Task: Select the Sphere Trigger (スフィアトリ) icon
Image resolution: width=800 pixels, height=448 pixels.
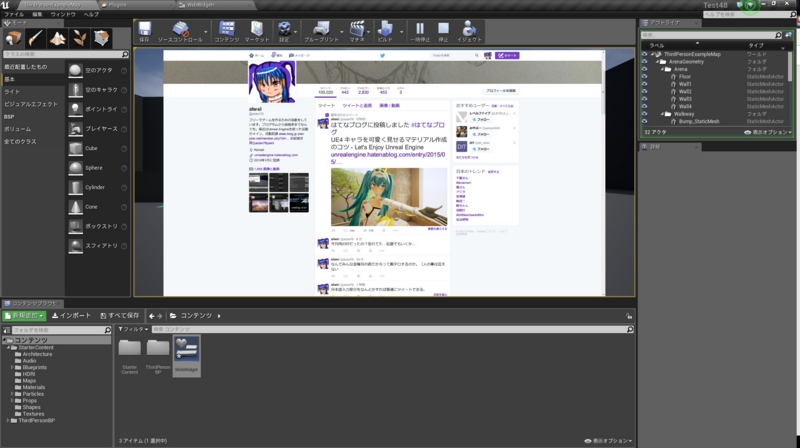Action: pos(76,246)
